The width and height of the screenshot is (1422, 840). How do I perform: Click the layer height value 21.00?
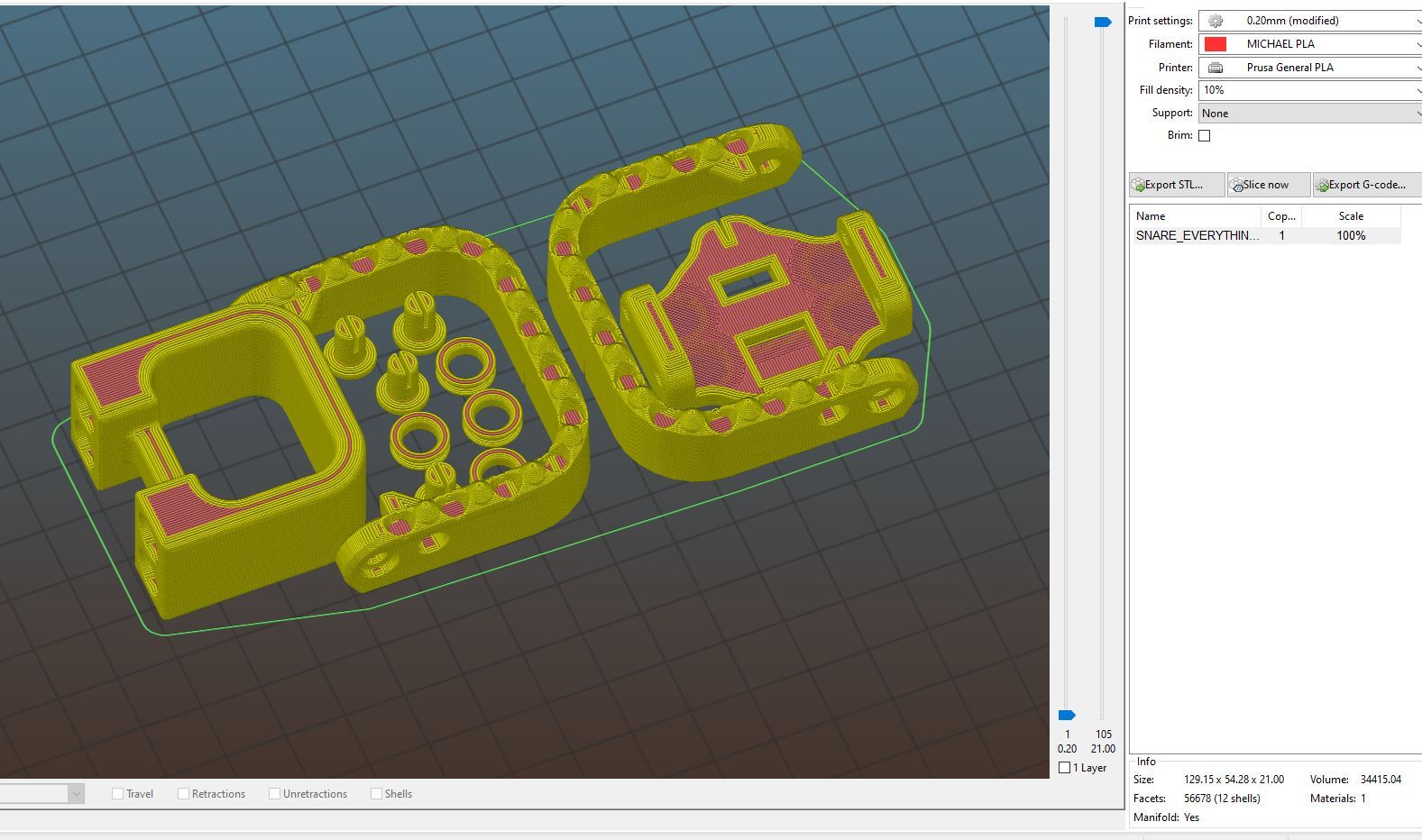1103,749
